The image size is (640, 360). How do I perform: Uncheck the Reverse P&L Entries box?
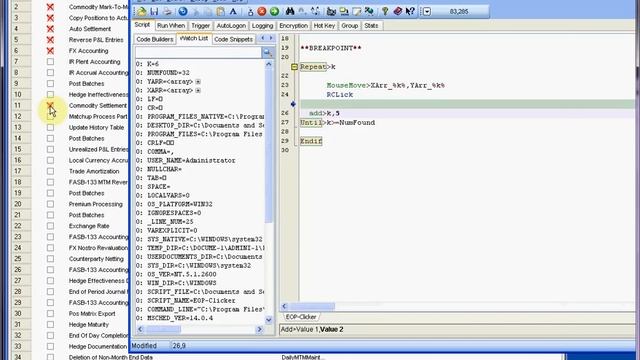(x=50, y=40)
